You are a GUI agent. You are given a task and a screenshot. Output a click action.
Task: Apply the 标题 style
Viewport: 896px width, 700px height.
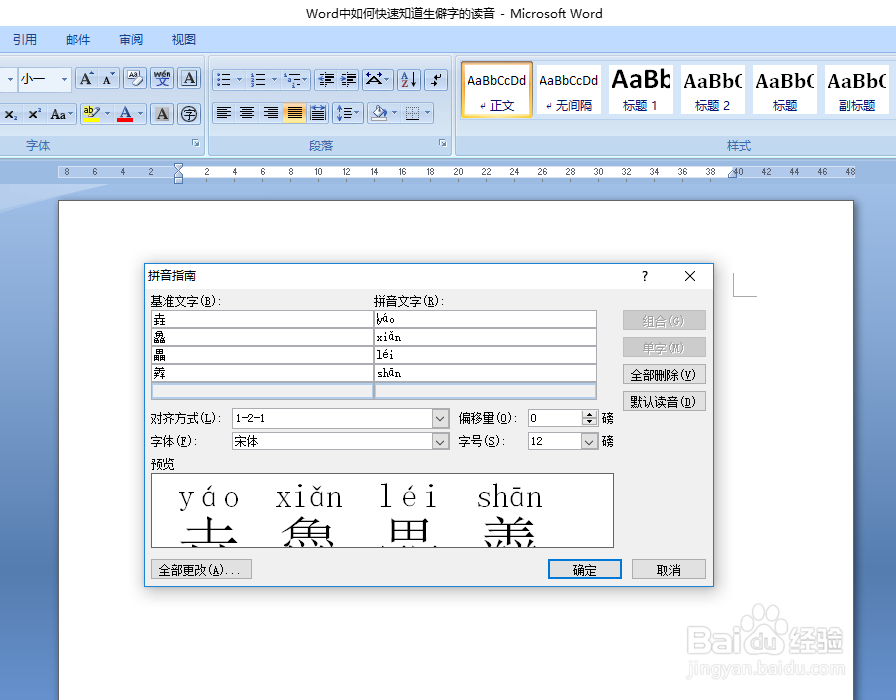point(785,90)
